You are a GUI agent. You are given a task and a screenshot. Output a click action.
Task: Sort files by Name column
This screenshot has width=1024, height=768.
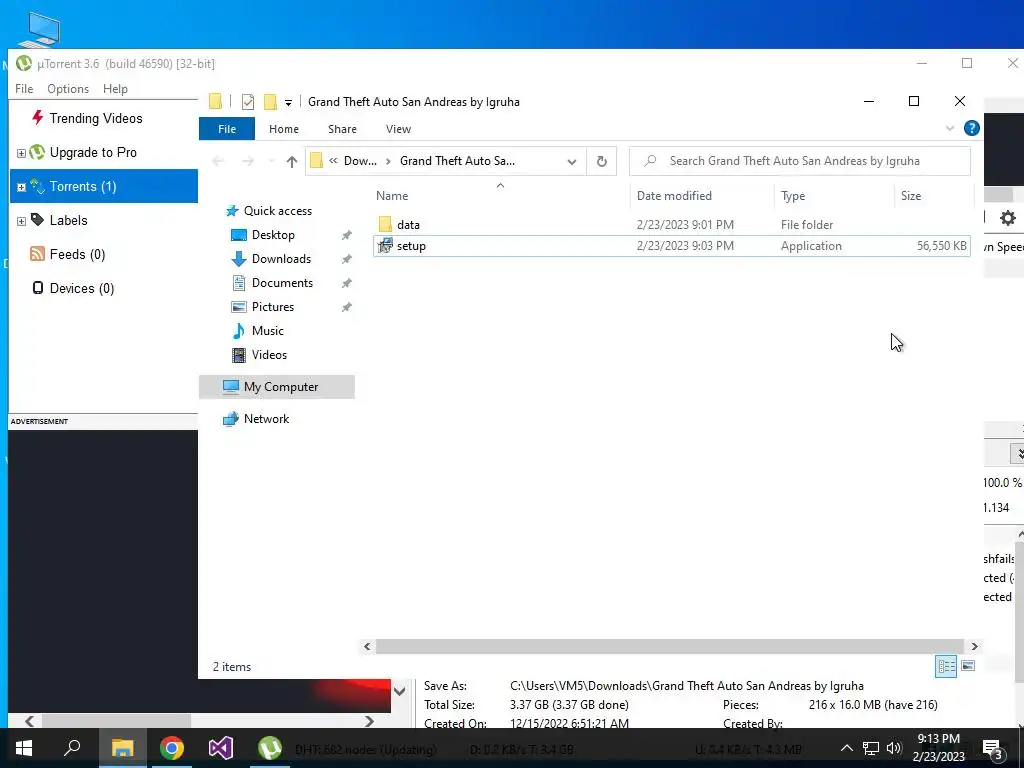[392, 196]
